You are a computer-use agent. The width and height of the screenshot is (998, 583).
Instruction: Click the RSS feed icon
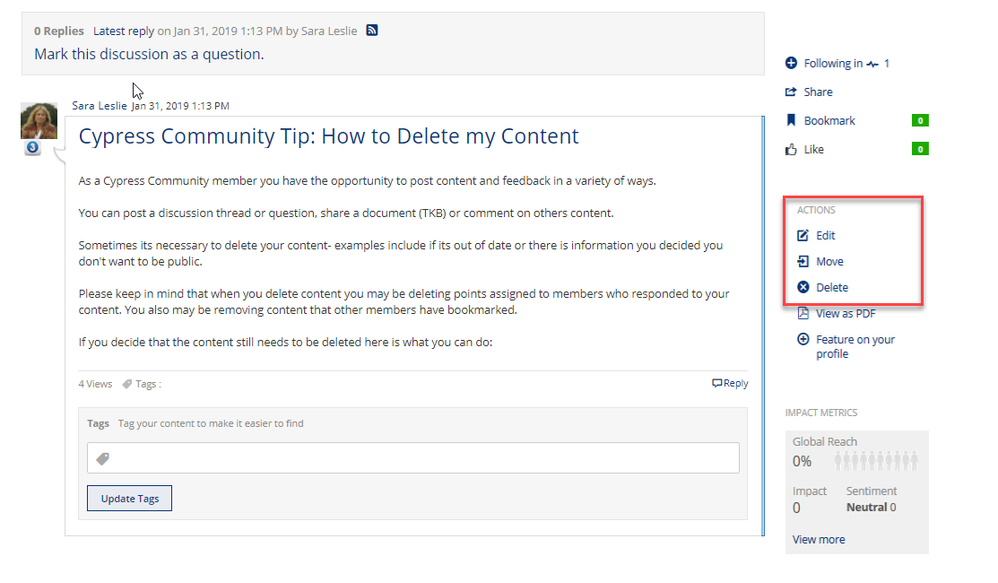[372, 30]
